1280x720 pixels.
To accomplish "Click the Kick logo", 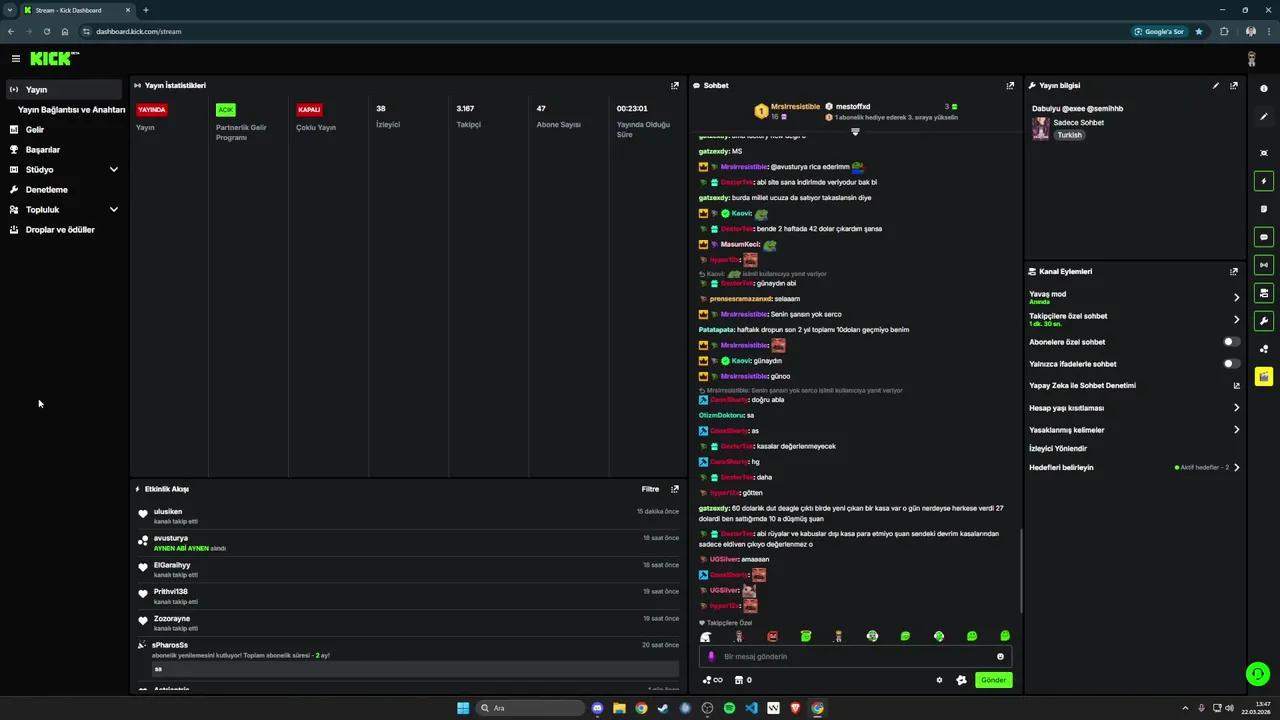I will coord(54,59).
